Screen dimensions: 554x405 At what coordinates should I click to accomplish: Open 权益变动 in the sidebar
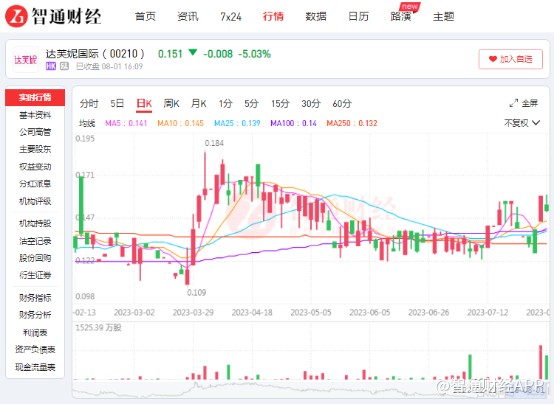pyautogui.click(x=35, y=166)
